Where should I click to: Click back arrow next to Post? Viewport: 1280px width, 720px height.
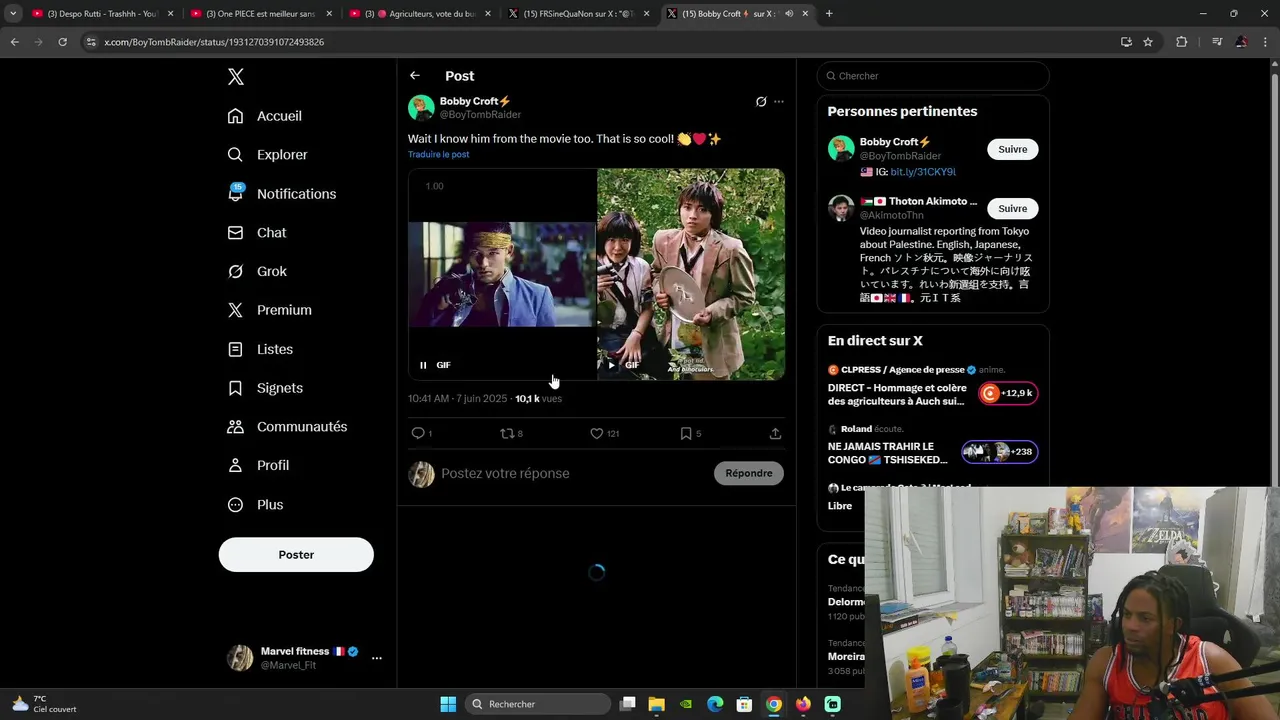point(415,76)
